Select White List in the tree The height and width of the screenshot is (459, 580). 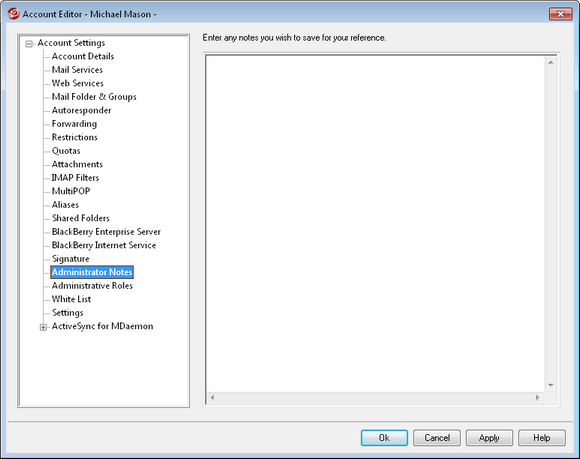(71, 299)
